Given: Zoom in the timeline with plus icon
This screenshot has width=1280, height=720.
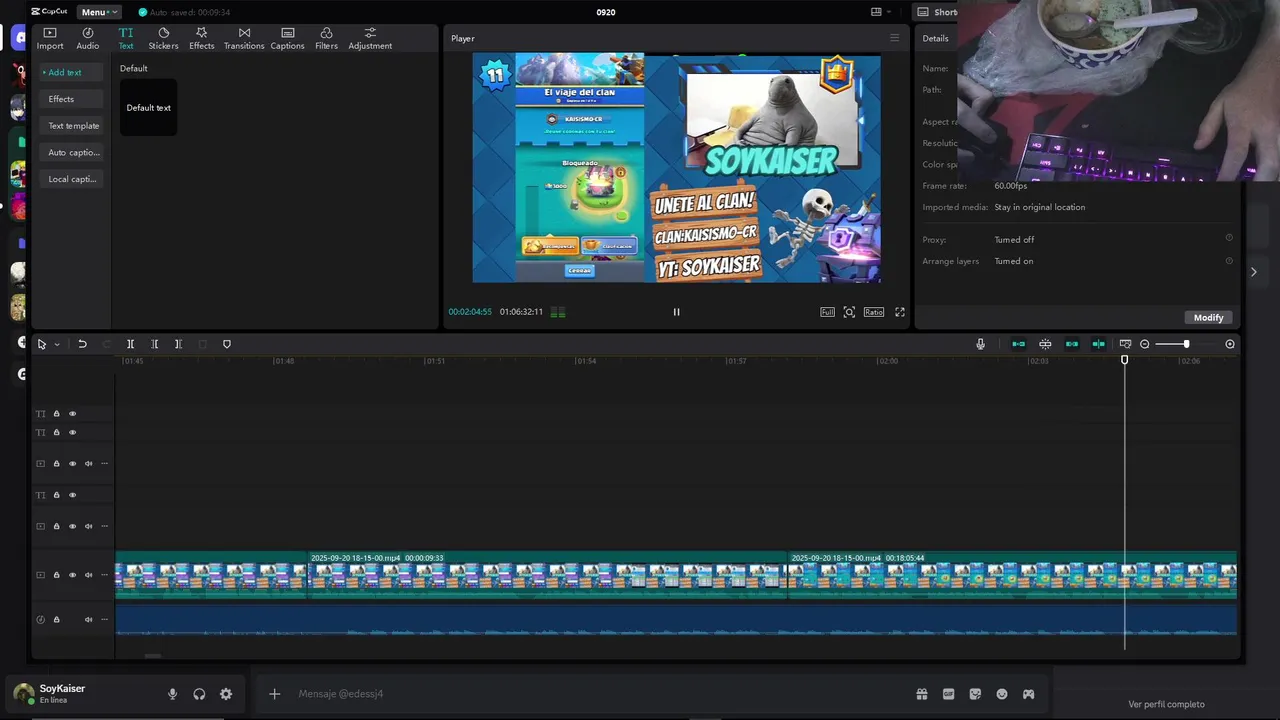Looking at the screenshot, I should tap(1230, 344).
